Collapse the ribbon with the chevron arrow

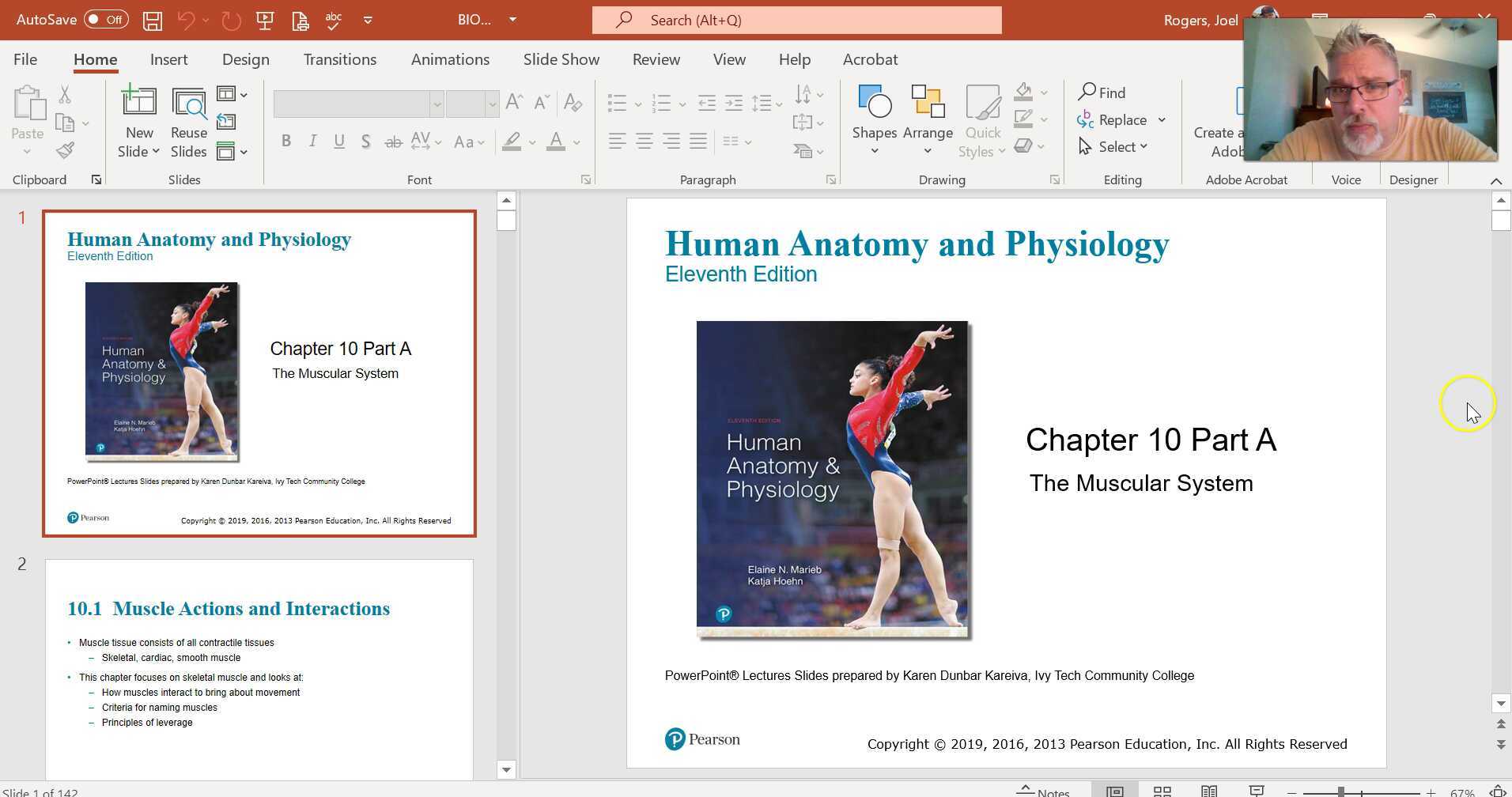coord(1495,180)
